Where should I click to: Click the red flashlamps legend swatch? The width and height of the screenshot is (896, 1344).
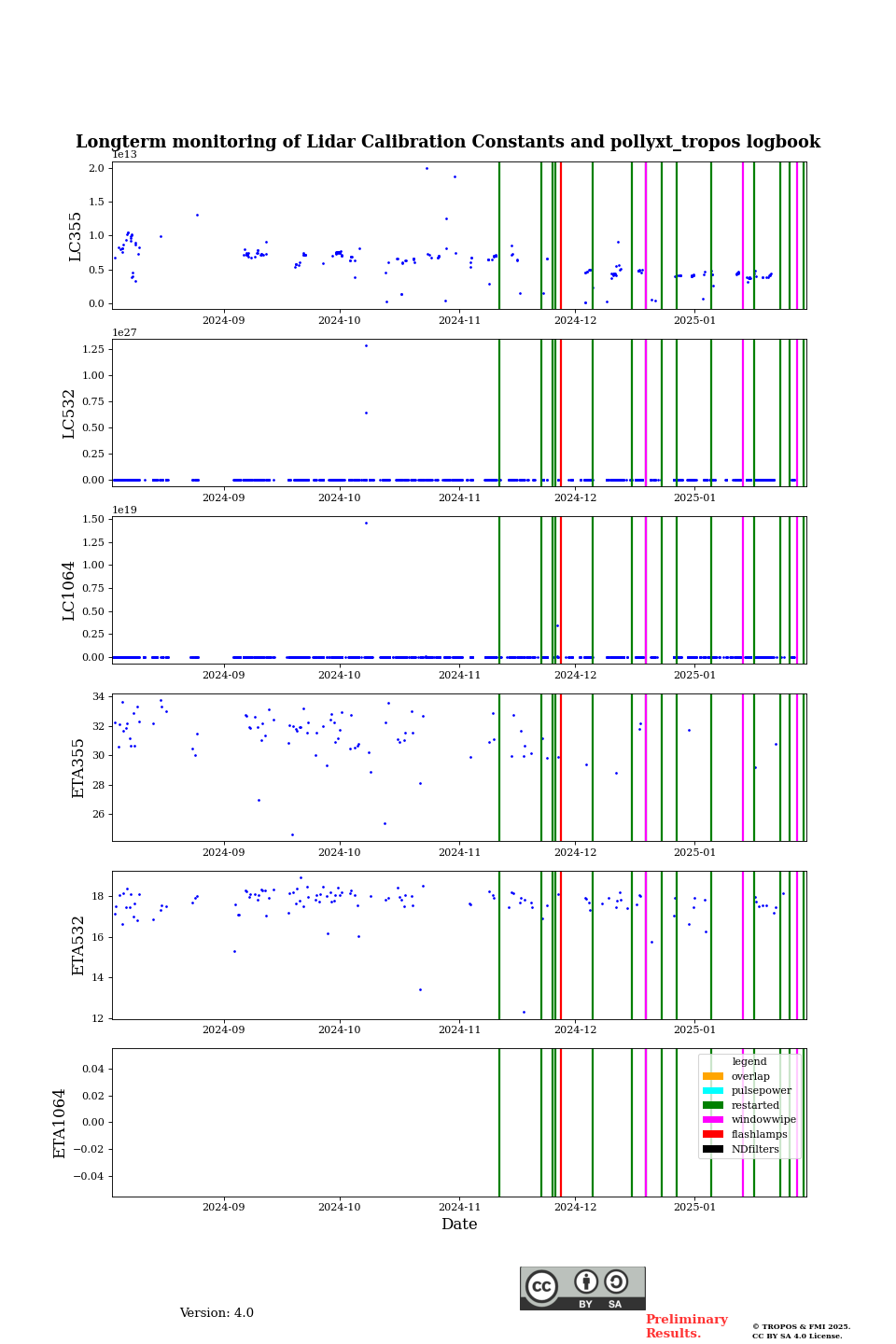pyautogui.click(x=713, y=1135)
